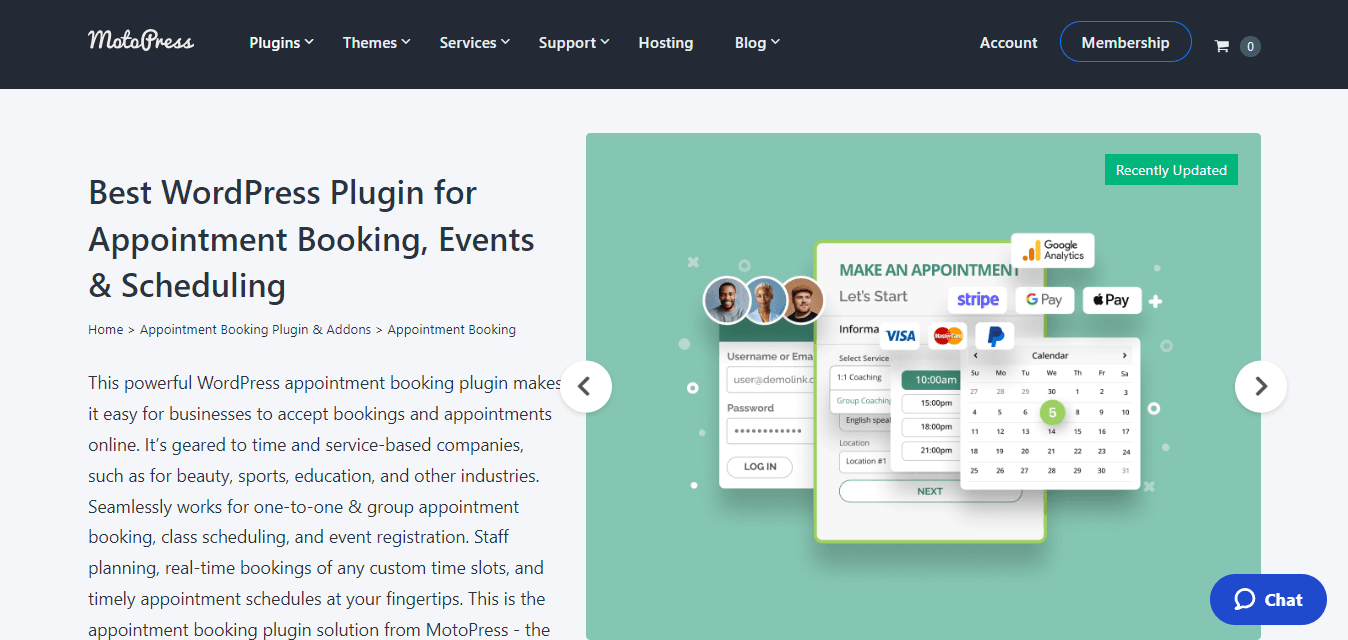The width and height of the screenshot is (1348, 640).
Task: Expand the Themes menu
Action: pyautogui.click(x=377, y=42)
